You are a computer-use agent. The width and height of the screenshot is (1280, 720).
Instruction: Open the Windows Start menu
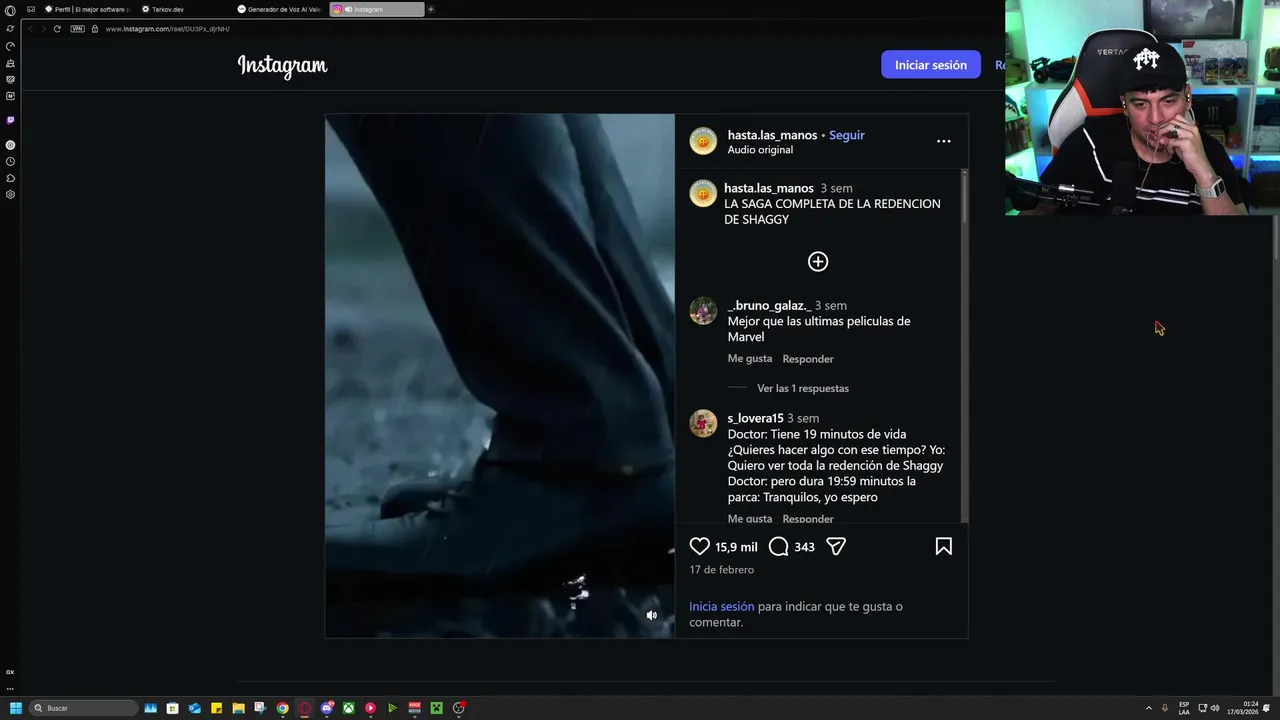click(x=15, y=708)
